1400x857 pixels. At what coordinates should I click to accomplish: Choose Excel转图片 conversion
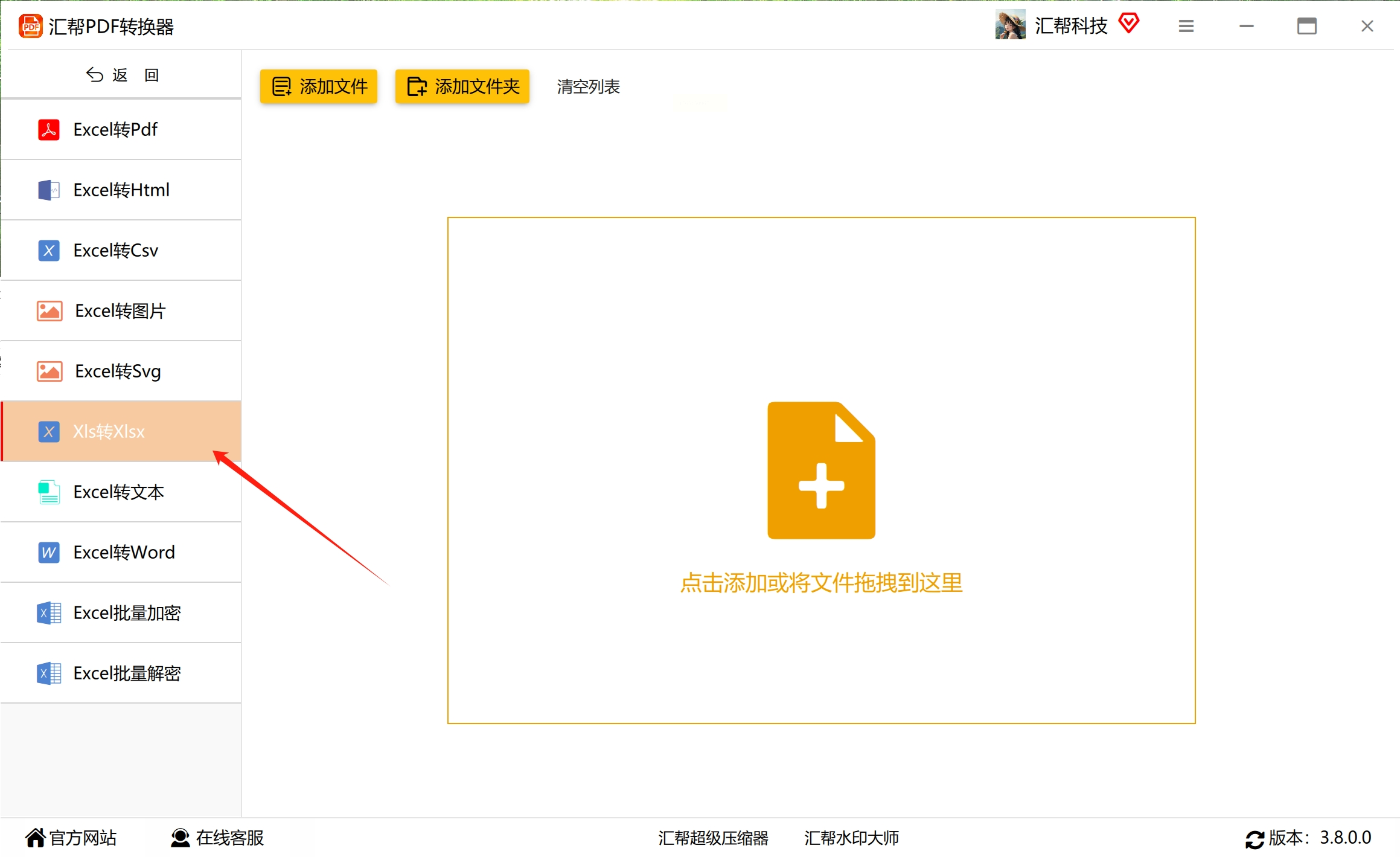point(121,310)
